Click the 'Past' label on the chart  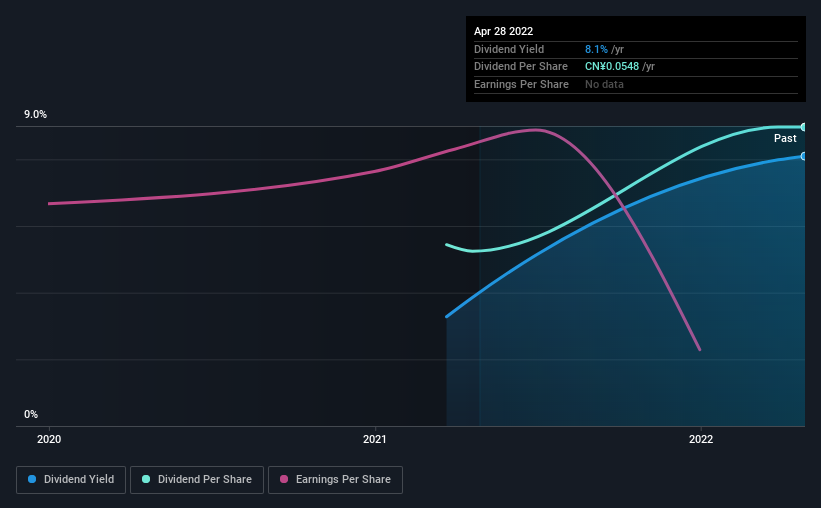785,138
